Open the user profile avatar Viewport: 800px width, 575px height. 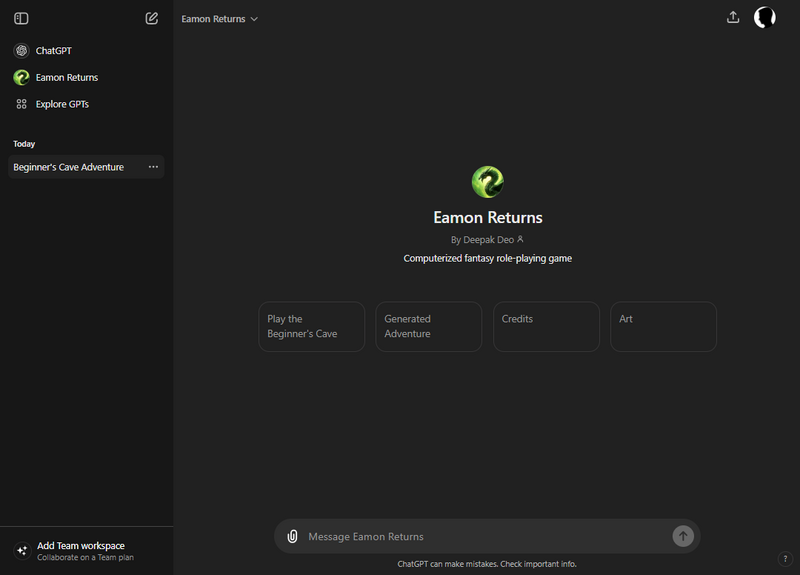coord(765,17)
